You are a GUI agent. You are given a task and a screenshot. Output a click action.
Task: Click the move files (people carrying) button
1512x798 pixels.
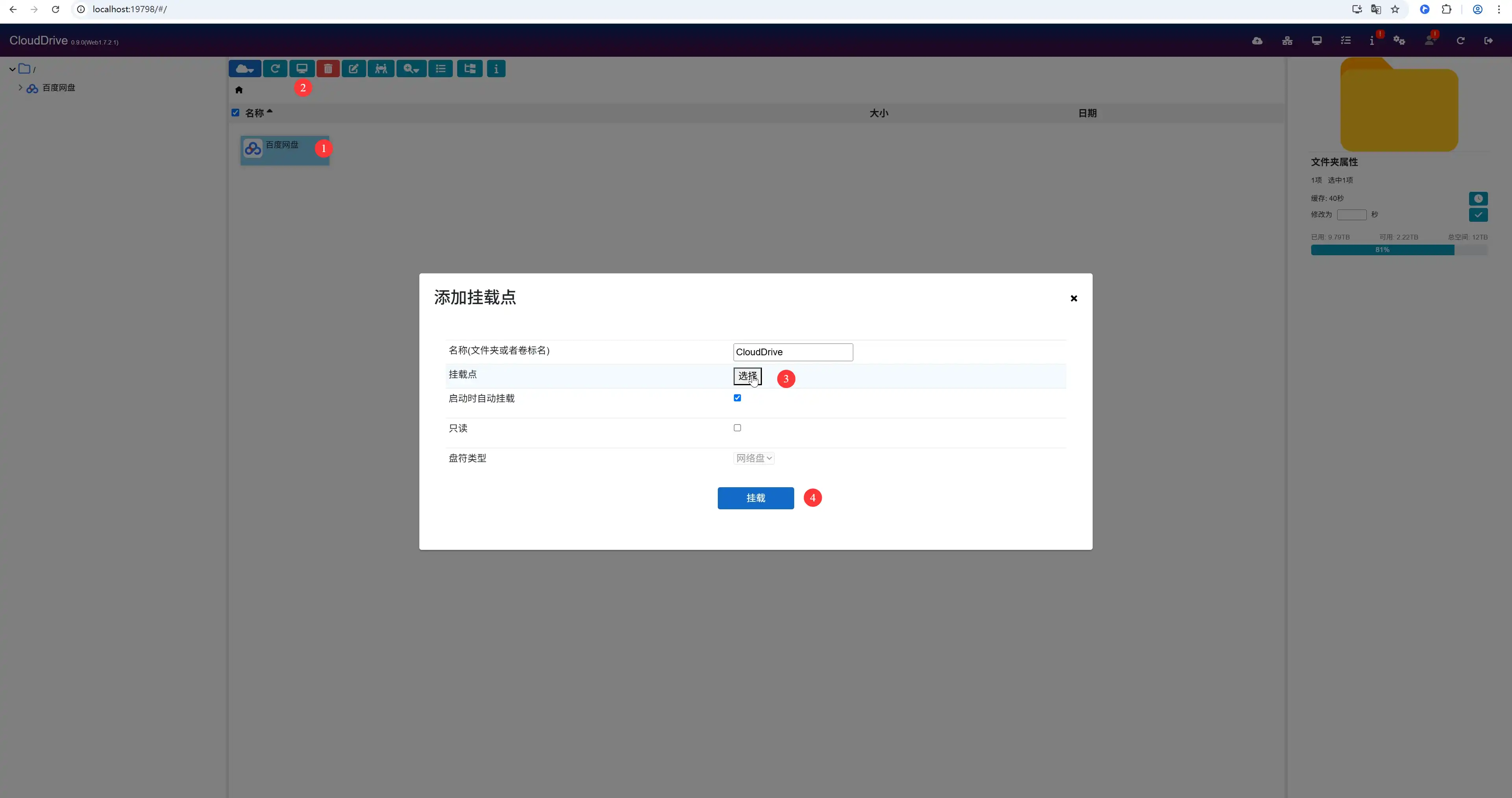[x=381, y=69]
